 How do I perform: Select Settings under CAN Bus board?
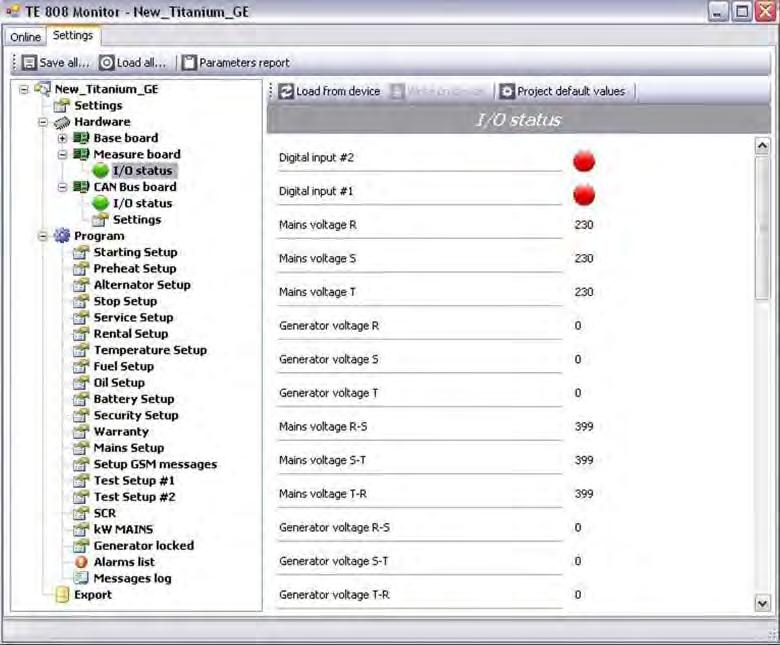click(137, 220)
